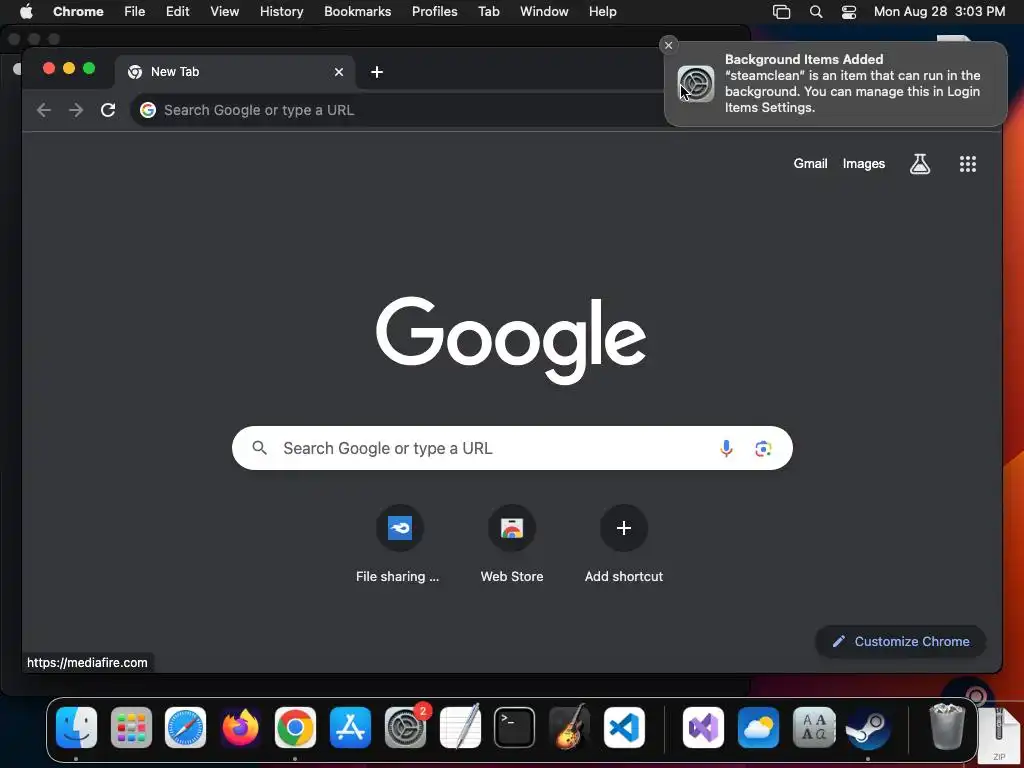Open the View menu
Screen dimensions: 1024x768
tap(225, 11)
